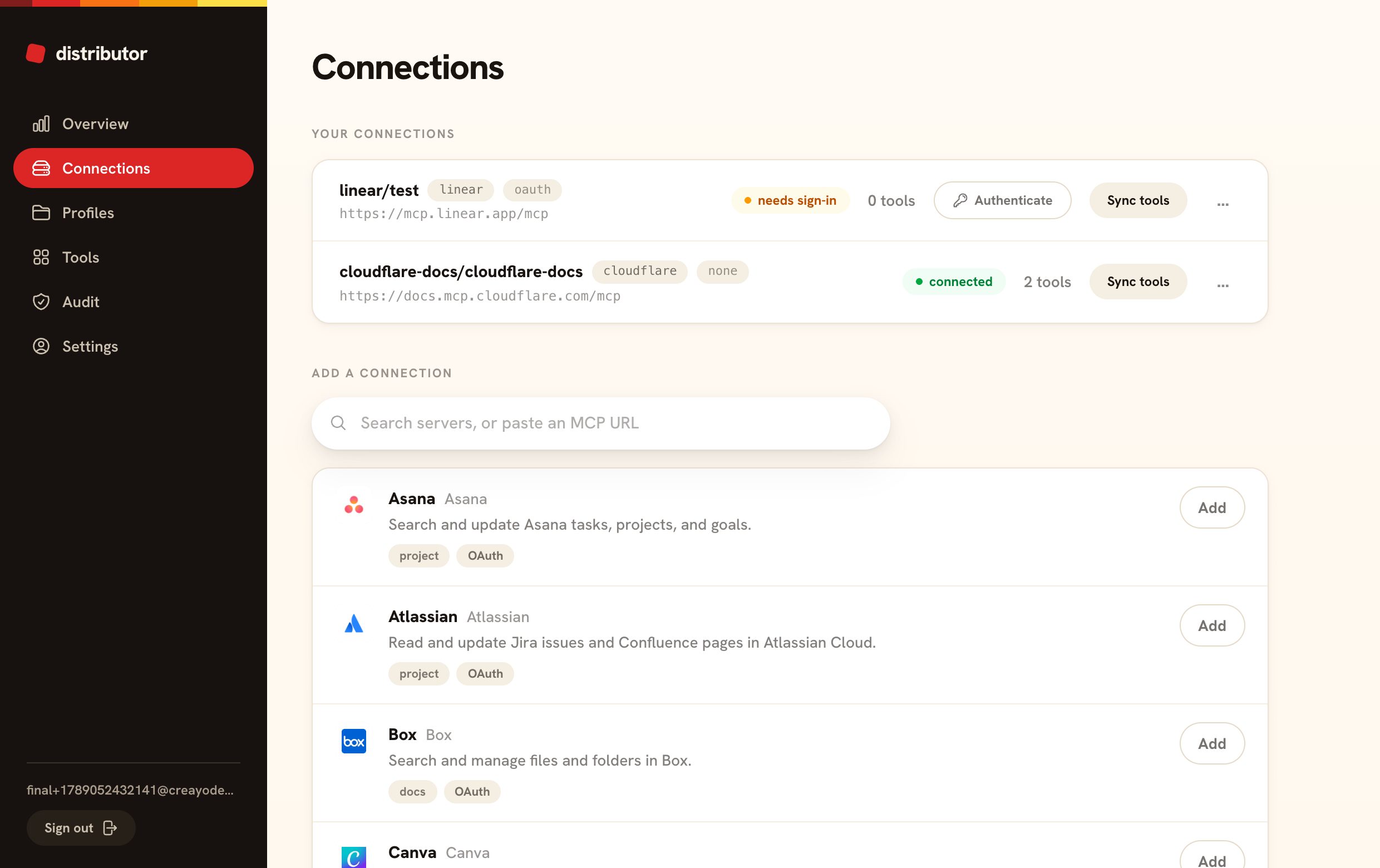
Task: Click the Box logo icon
Action: 353,741
